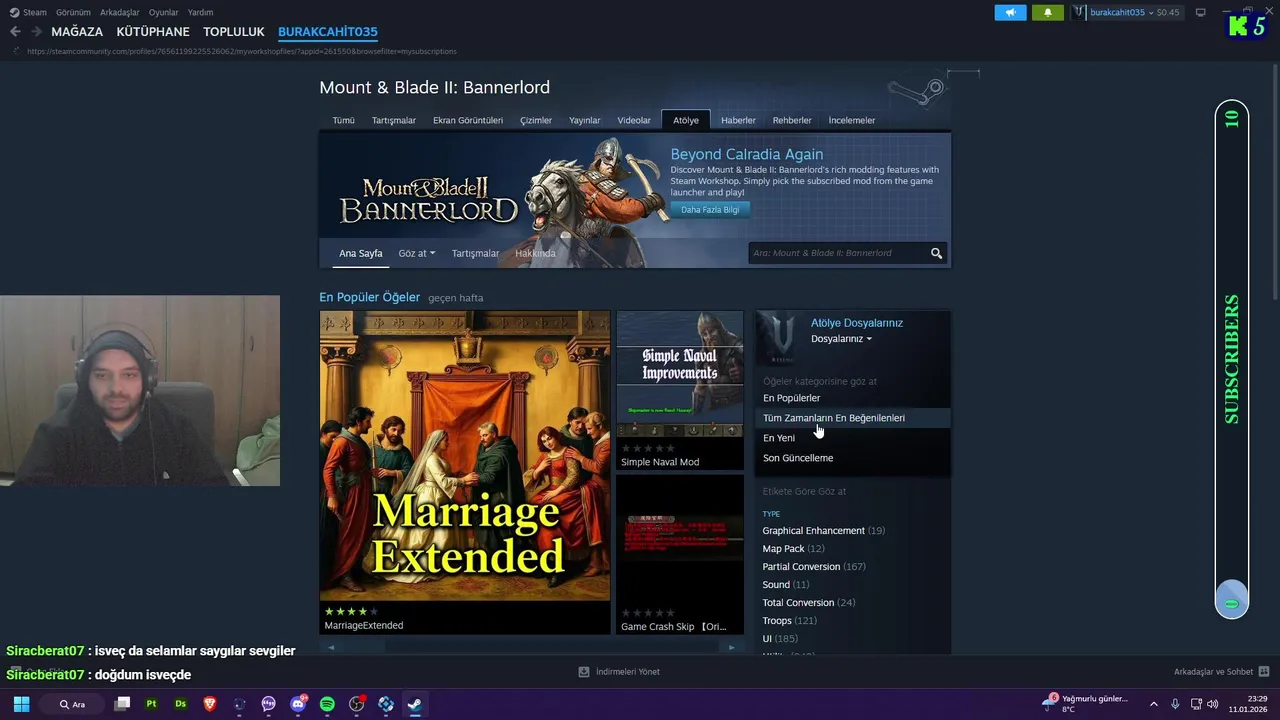The width and height of the screenshot is (1280, 720).
Task: Browse Tüm Zamanların En Beğenilenleri
Action: click(x=852, y=418)
